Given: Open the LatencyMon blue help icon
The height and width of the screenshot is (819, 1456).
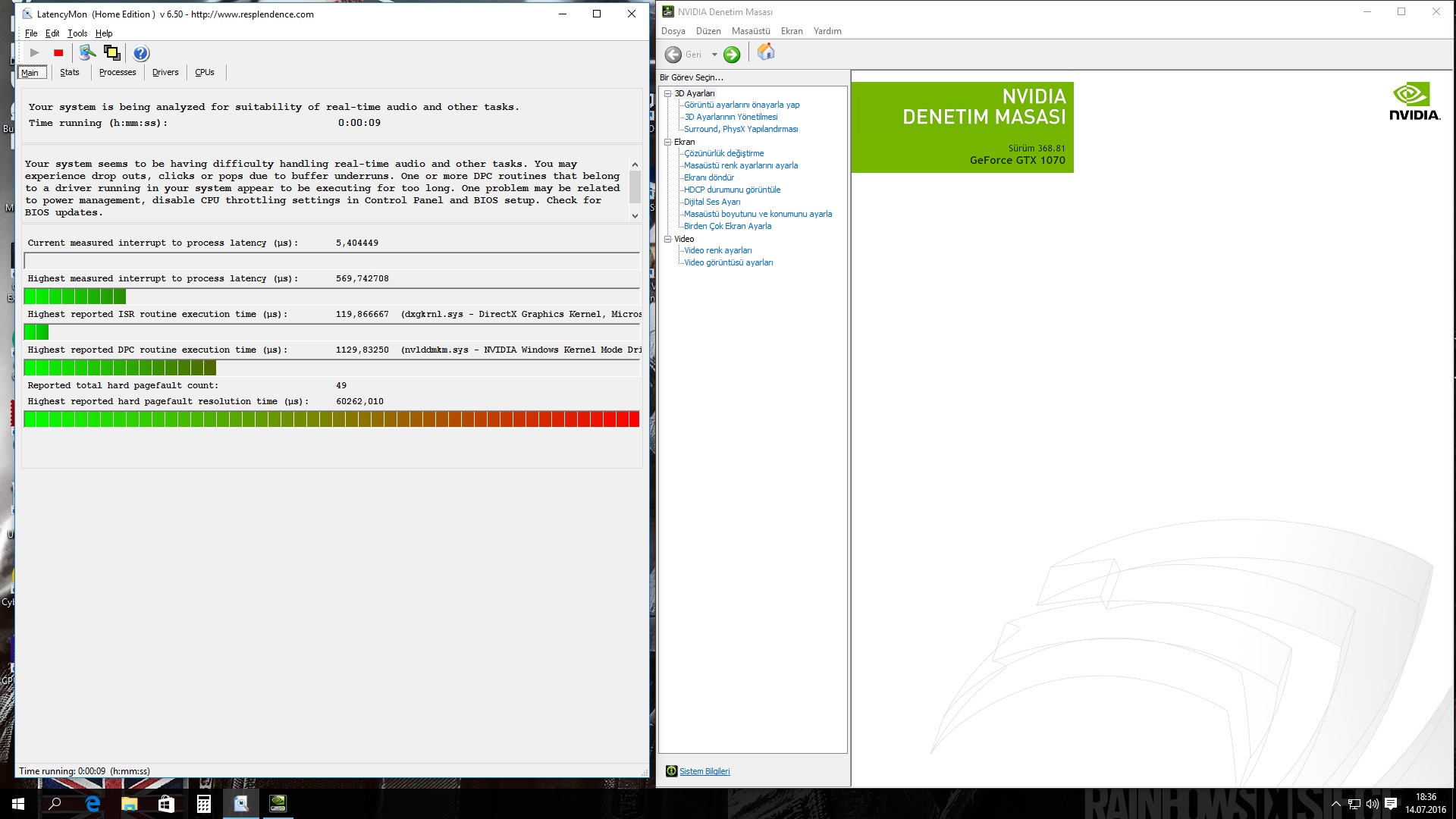Looking at the screenshot, I should point(141,53).
